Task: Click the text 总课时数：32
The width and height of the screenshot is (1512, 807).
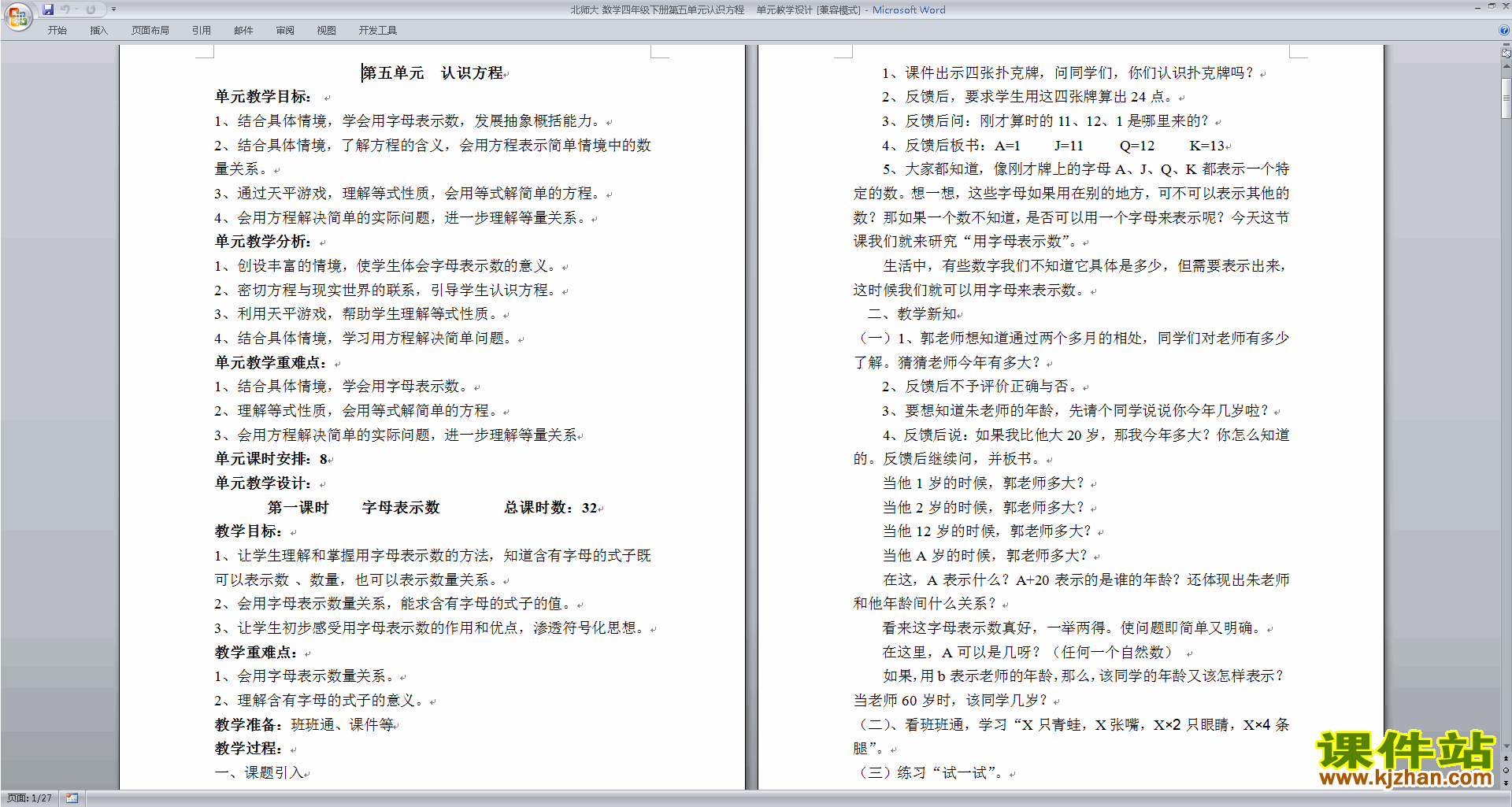Action: coord(550,508)
